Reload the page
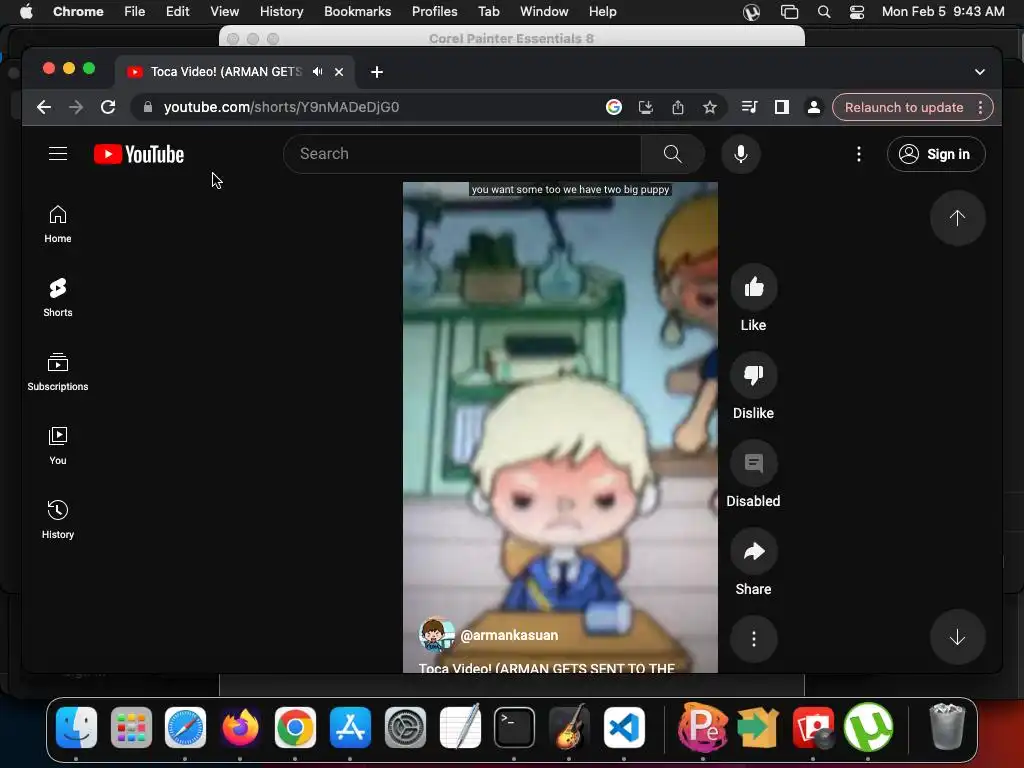This screenshot has height=768, width=1024. (x=108, y=107)
